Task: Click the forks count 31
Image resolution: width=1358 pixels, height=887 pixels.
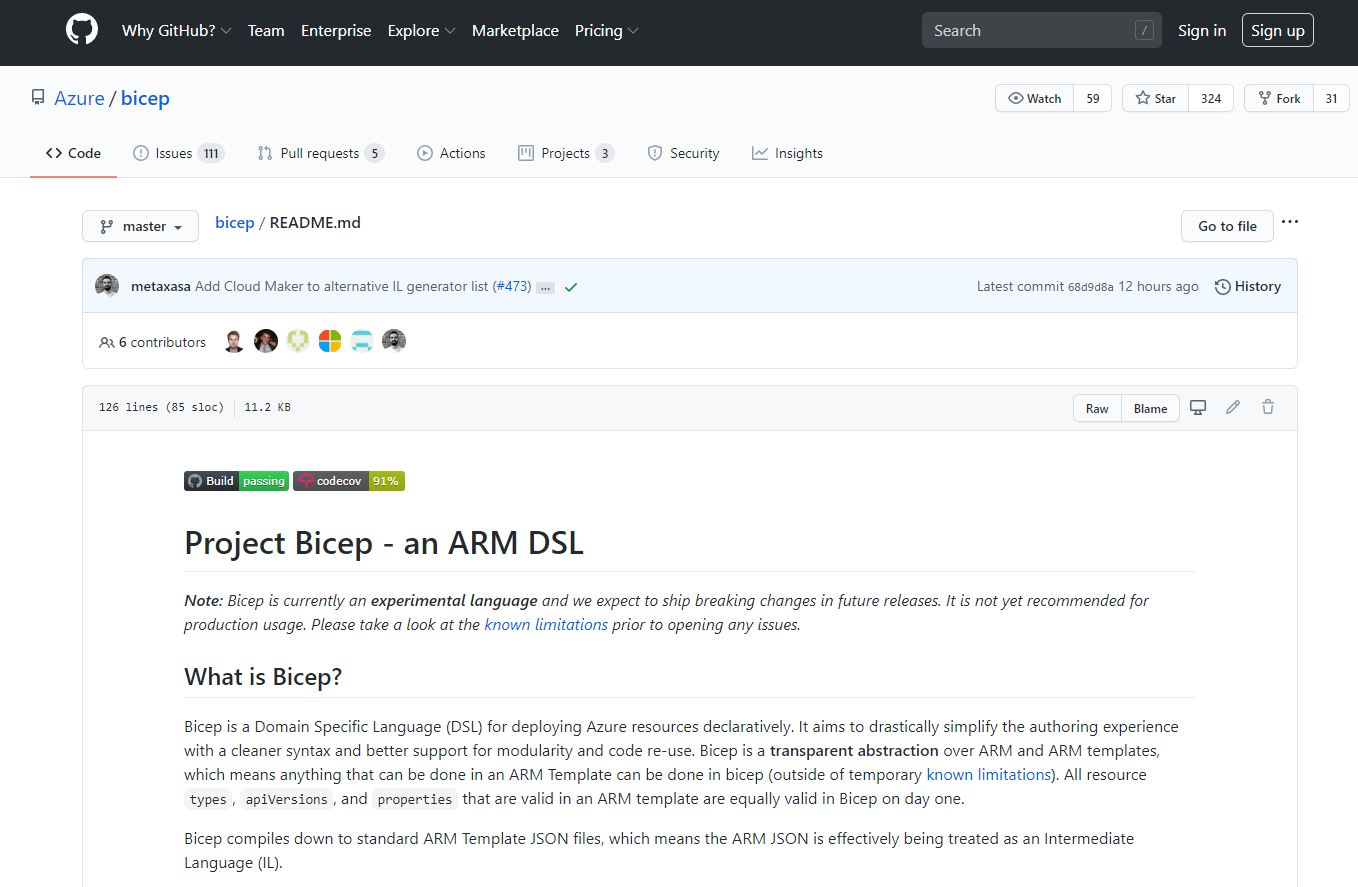Action: [1331, 98]
